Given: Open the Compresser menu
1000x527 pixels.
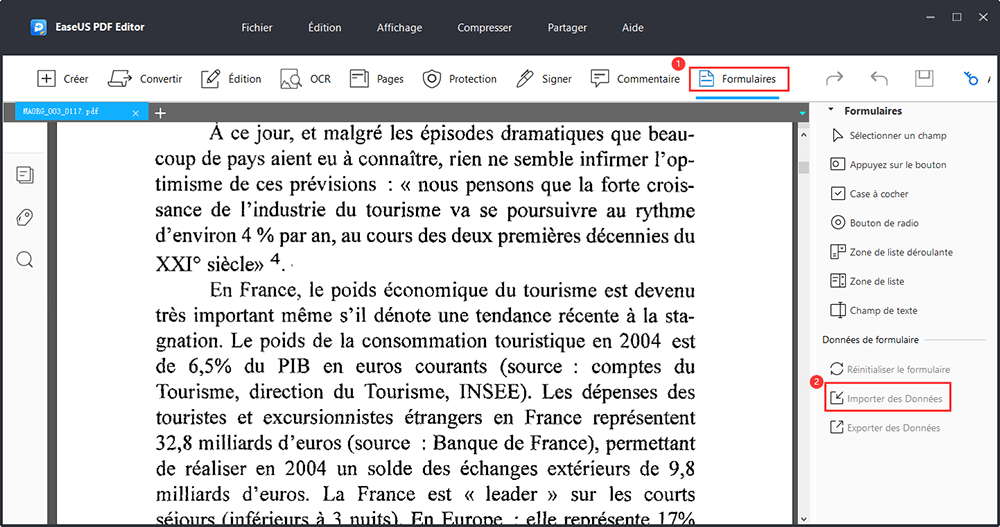Looking at the screenshot, I should coord(485,27).
